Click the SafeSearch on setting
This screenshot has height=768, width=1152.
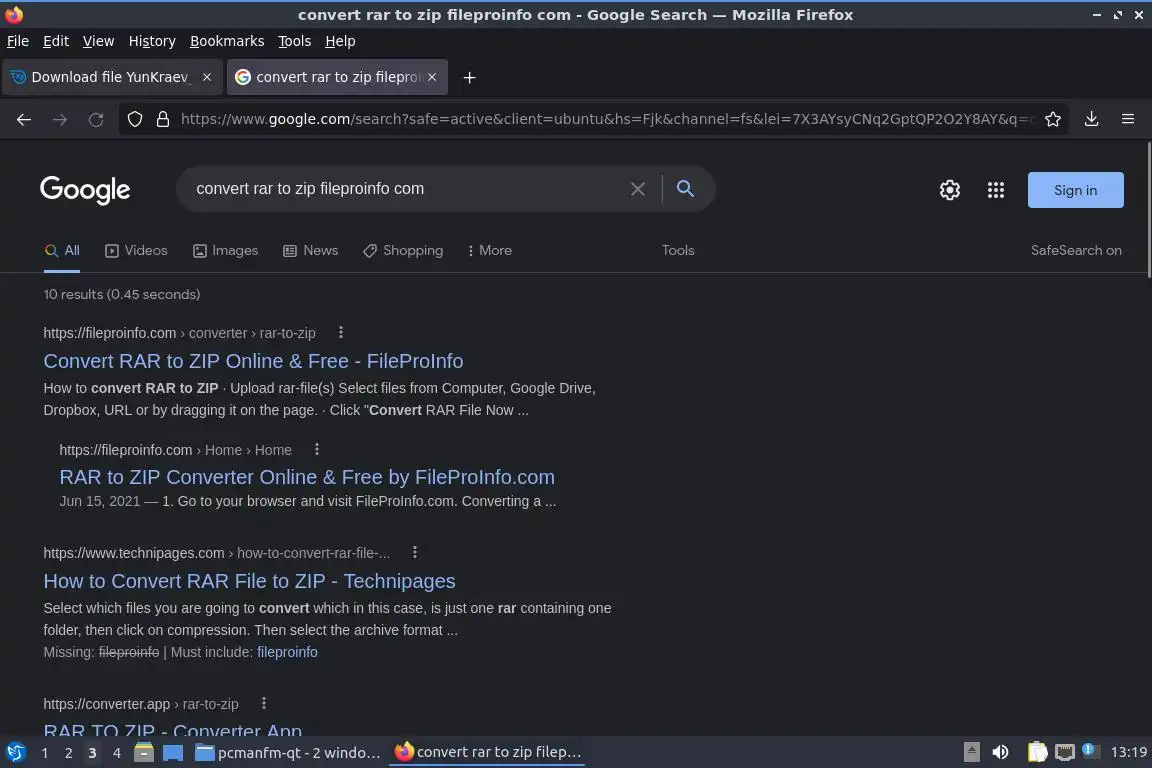click(x=1076, y=251)
